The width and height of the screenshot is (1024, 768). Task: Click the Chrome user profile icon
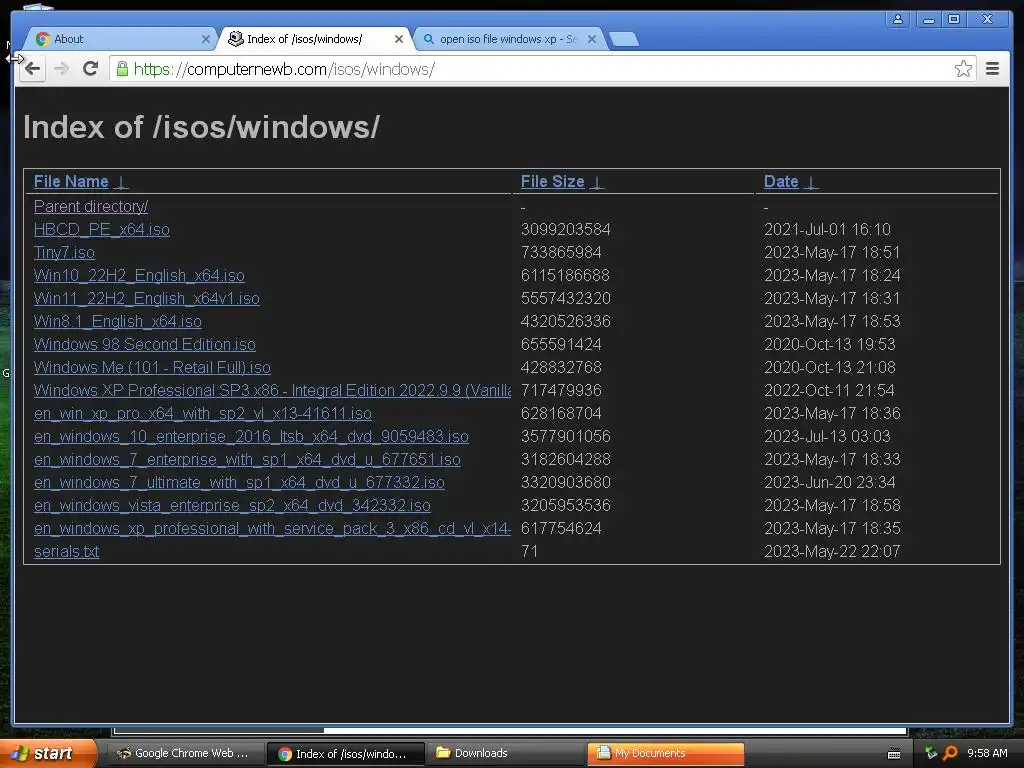(898, 19)
